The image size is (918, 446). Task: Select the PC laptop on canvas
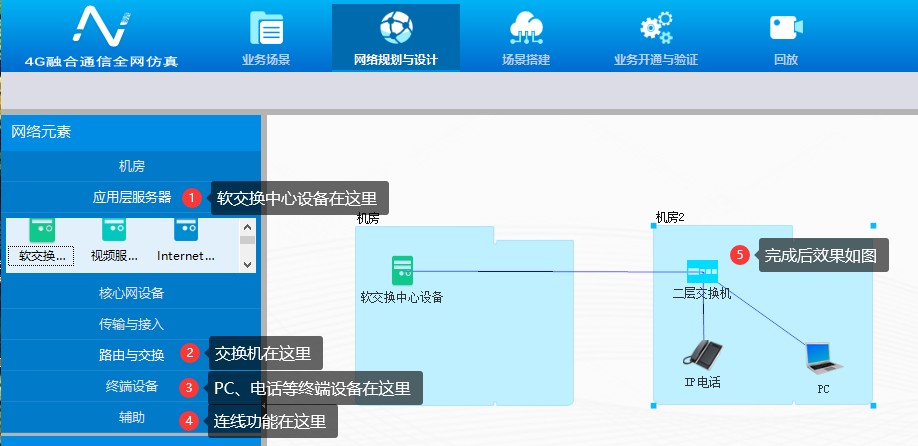point(824,358)
